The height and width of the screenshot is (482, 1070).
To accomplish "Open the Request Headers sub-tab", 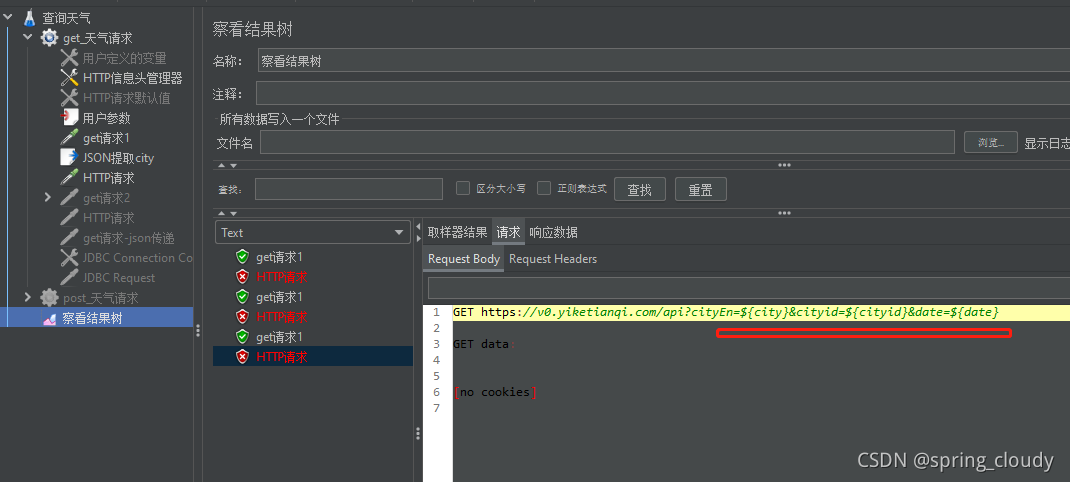I will 553,259.
